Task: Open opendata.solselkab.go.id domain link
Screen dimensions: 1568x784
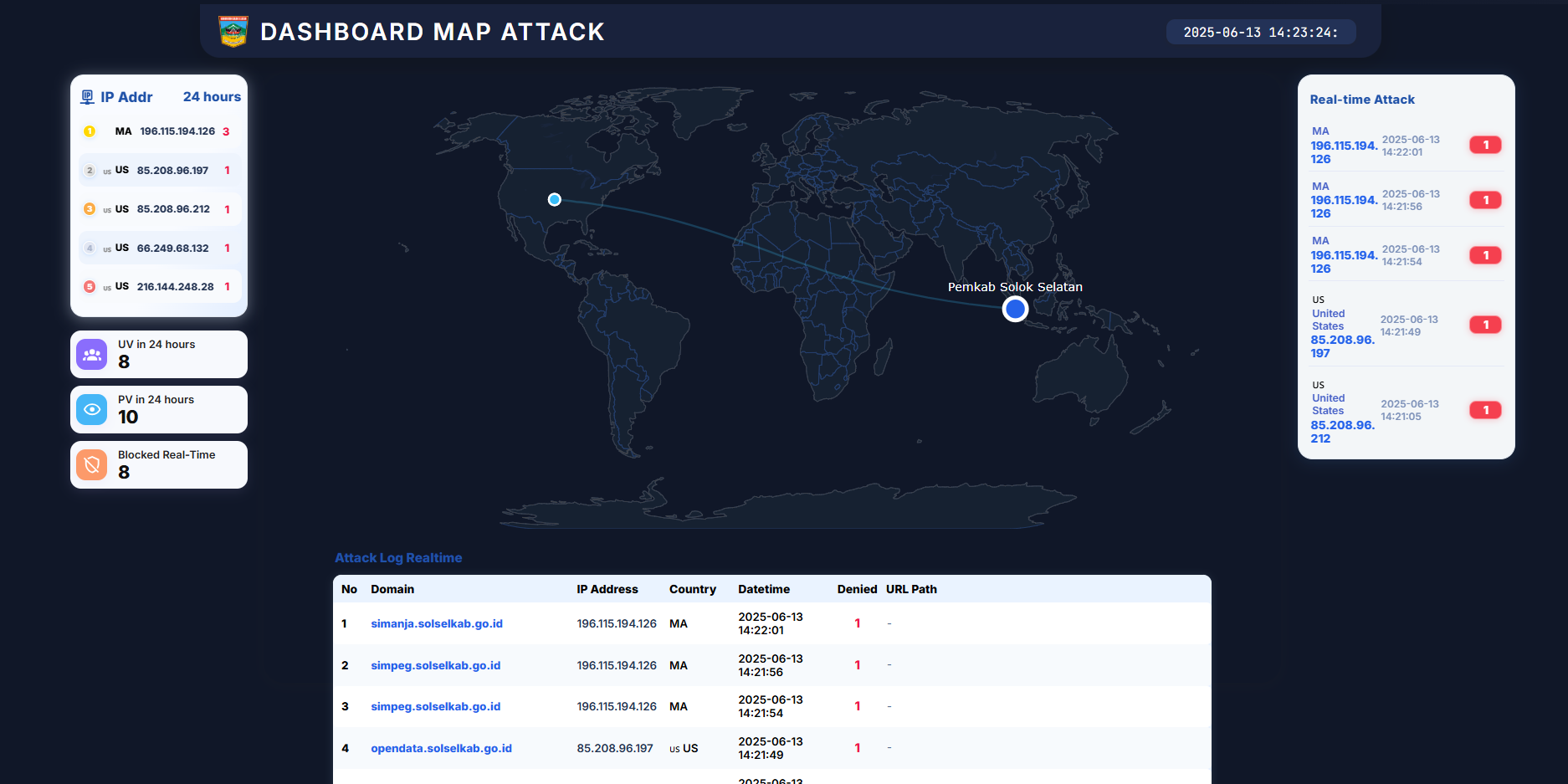Action: [442, 748]
